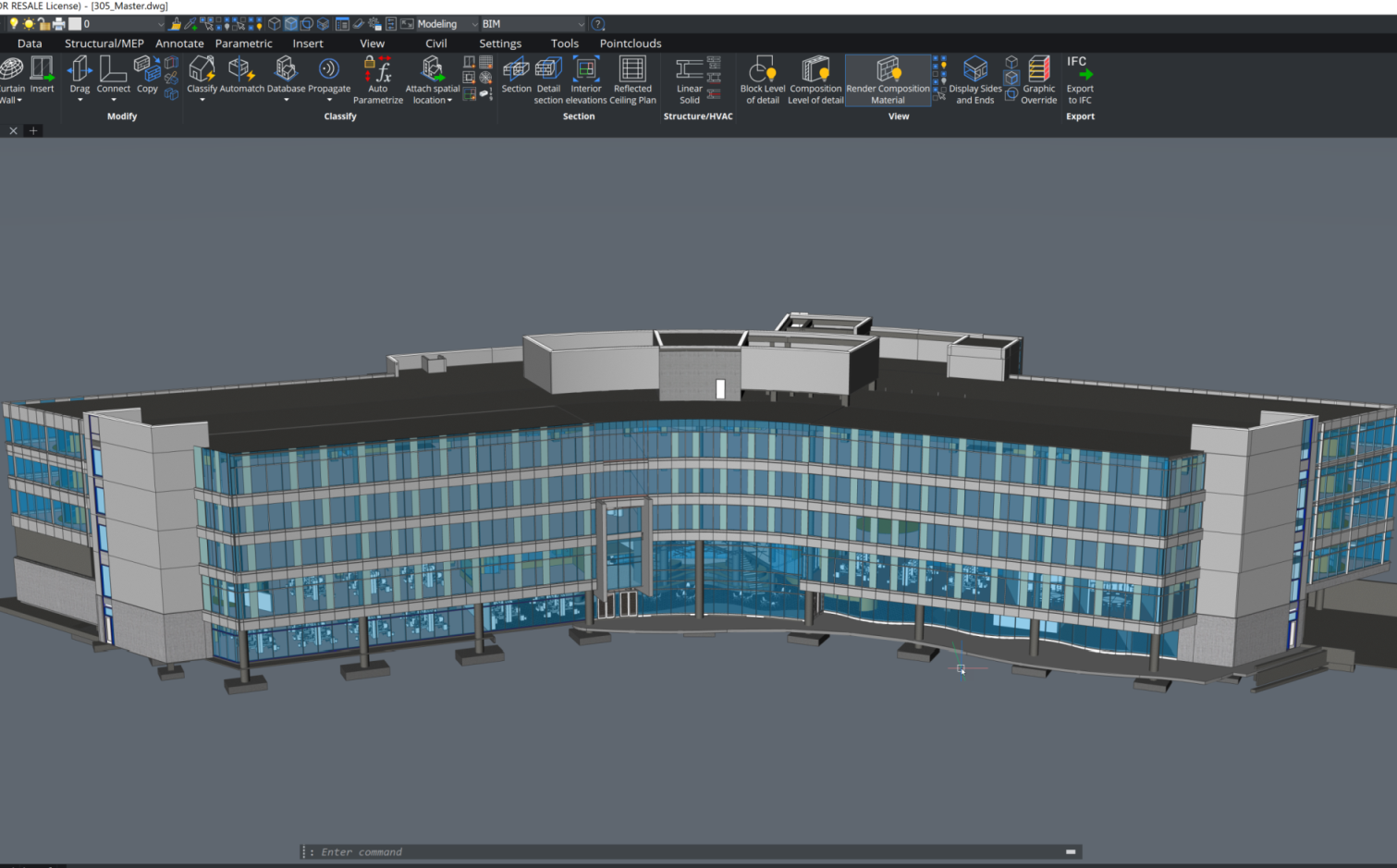Open the Annotate ribbon tab

(x=179, y=43)
